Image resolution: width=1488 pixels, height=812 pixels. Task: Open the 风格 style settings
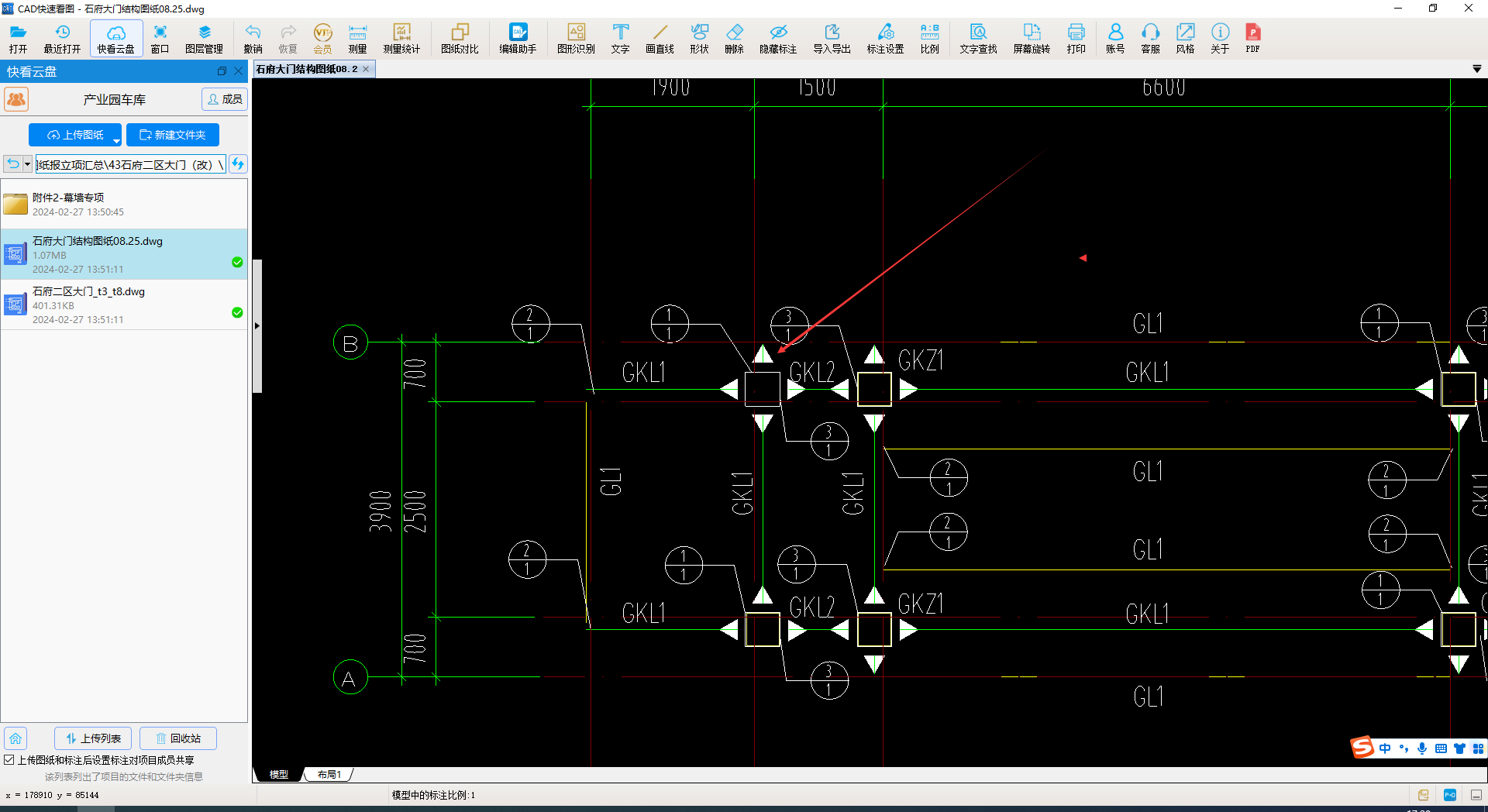[1185, 38]
